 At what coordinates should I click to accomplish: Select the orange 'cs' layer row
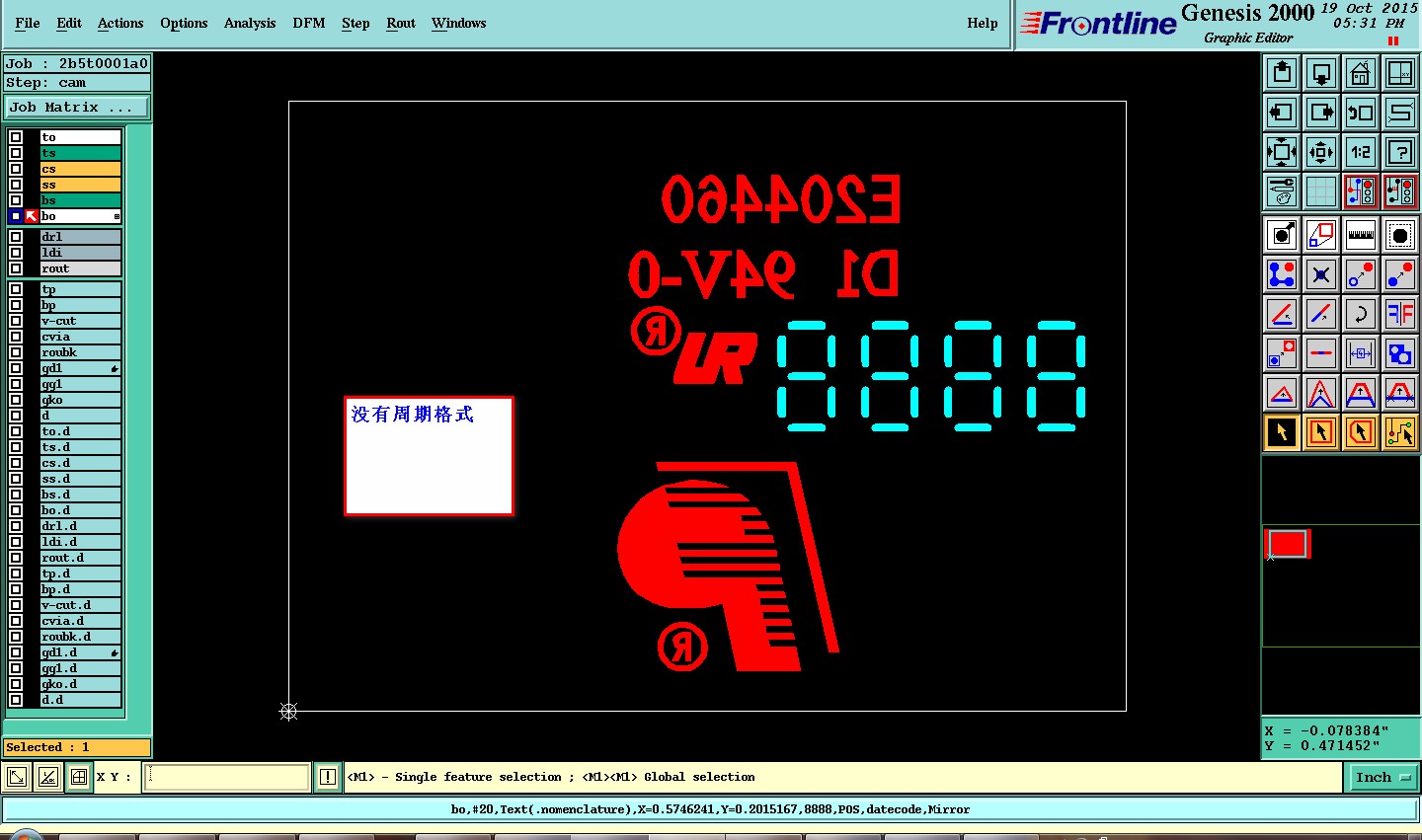(80, 169)
